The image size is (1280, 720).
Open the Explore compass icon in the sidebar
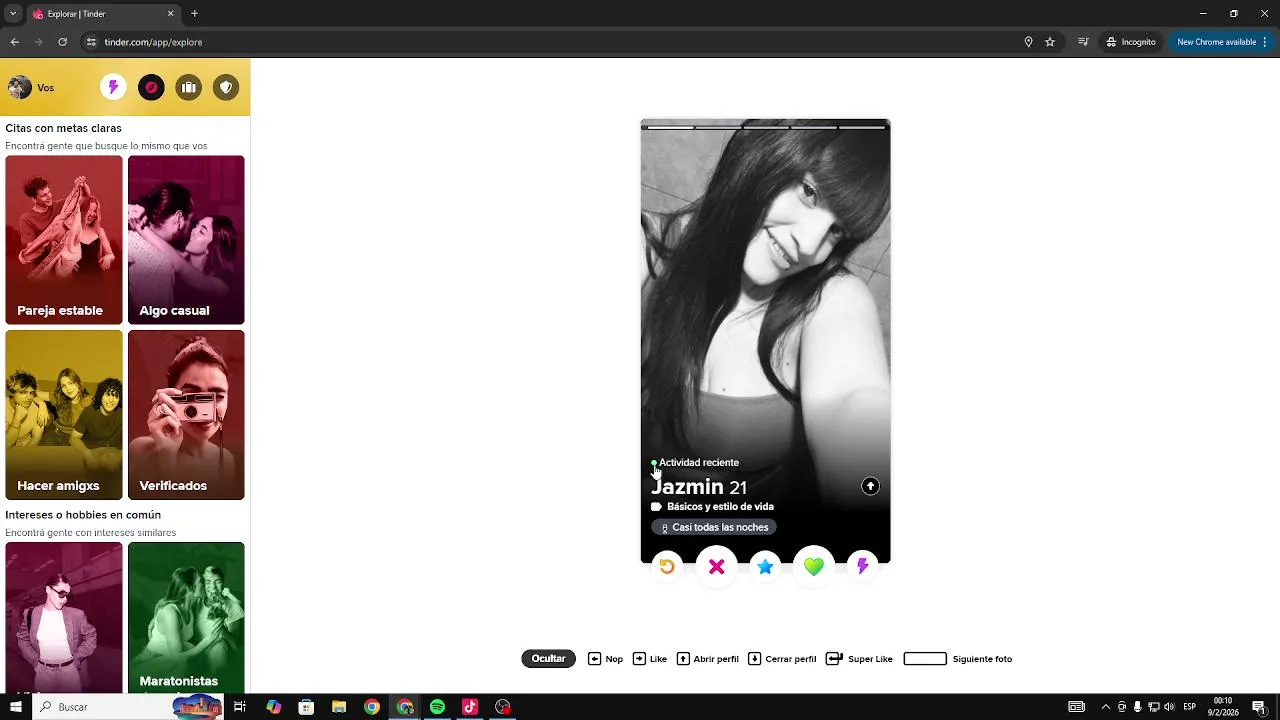(151, 87)
